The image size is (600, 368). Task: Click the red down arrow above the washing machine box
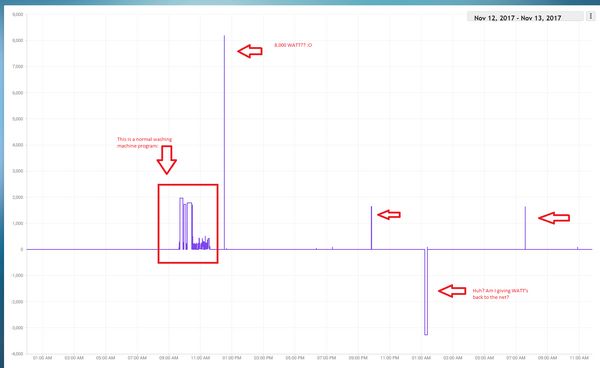pyautogui.click(x=166, y=160)
